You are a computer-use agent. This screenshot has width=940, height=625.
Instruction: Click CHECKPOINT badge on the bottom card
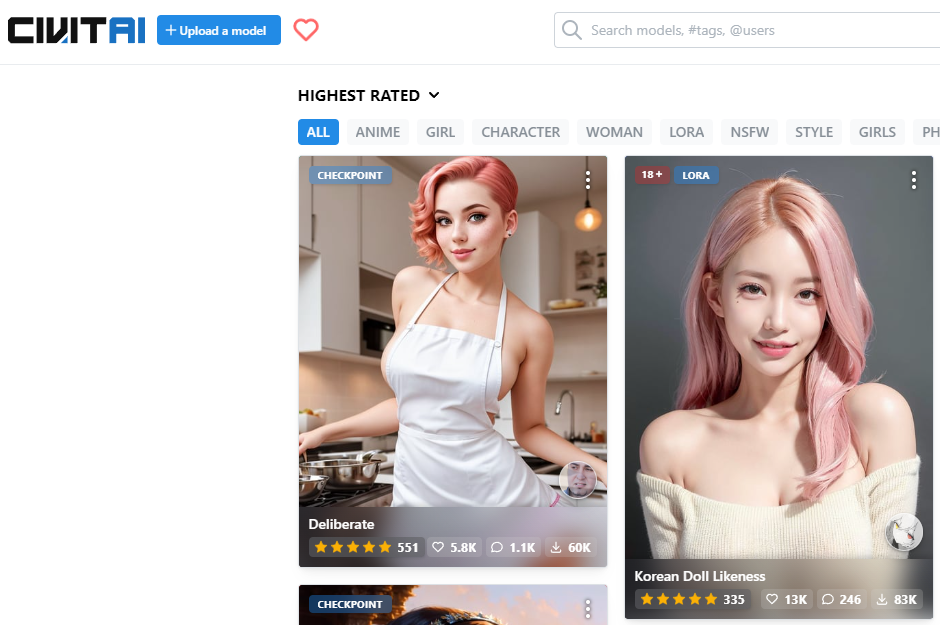tap(350, 605)
